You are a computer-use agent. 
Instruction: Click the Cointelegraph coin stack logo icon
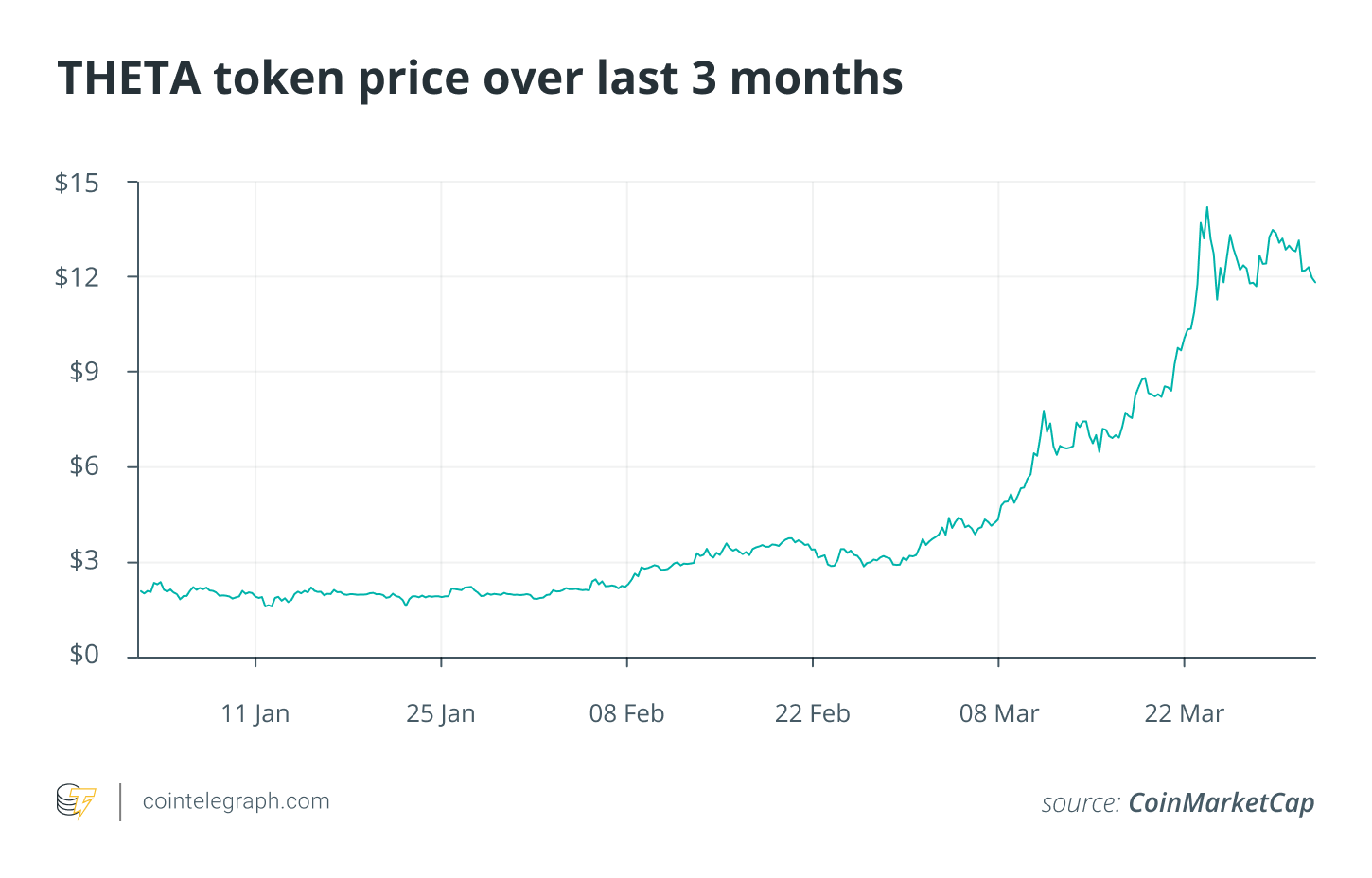pyautogui.click(x=76, y=801)
